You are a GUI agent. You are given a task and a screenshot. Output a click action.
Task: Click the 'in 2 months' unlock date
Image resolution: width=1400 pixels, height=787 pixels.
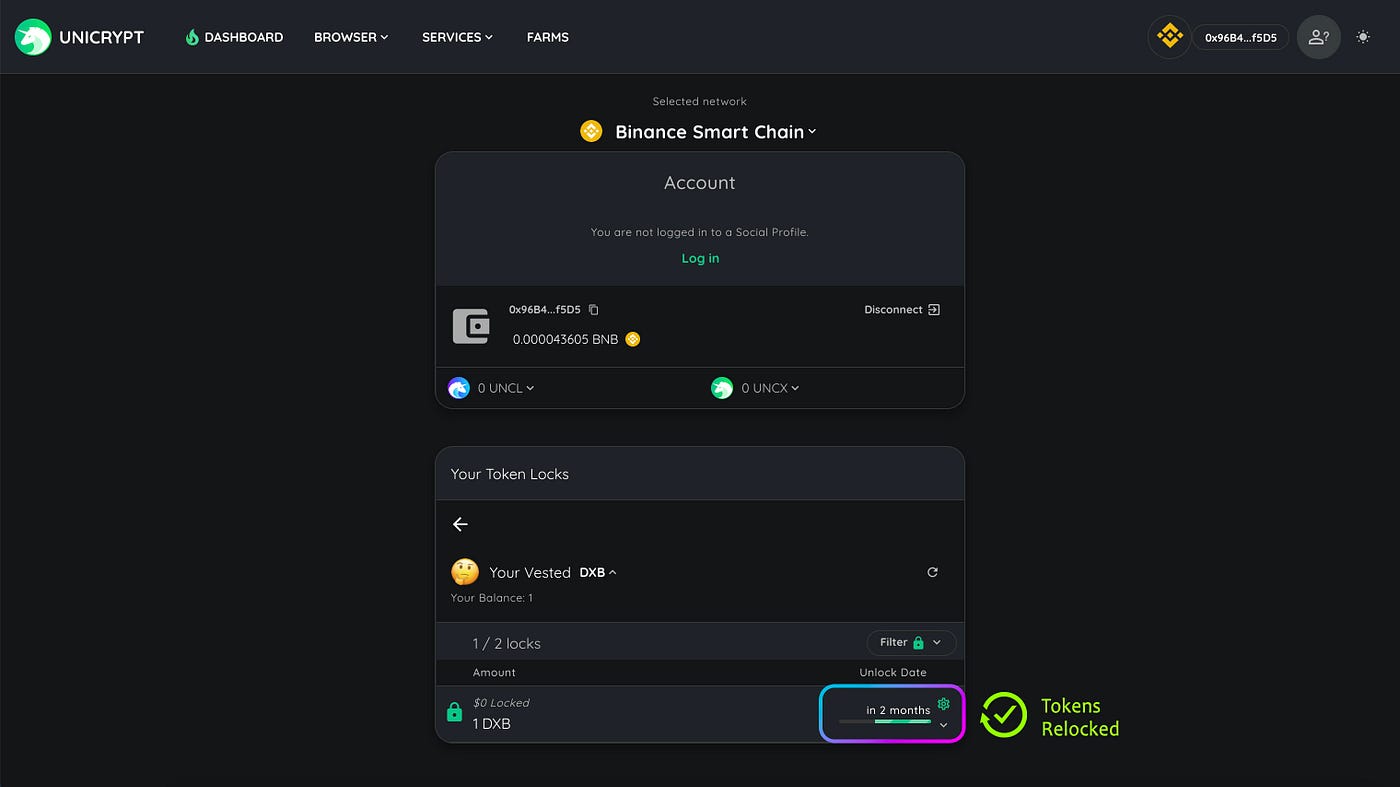898,710
